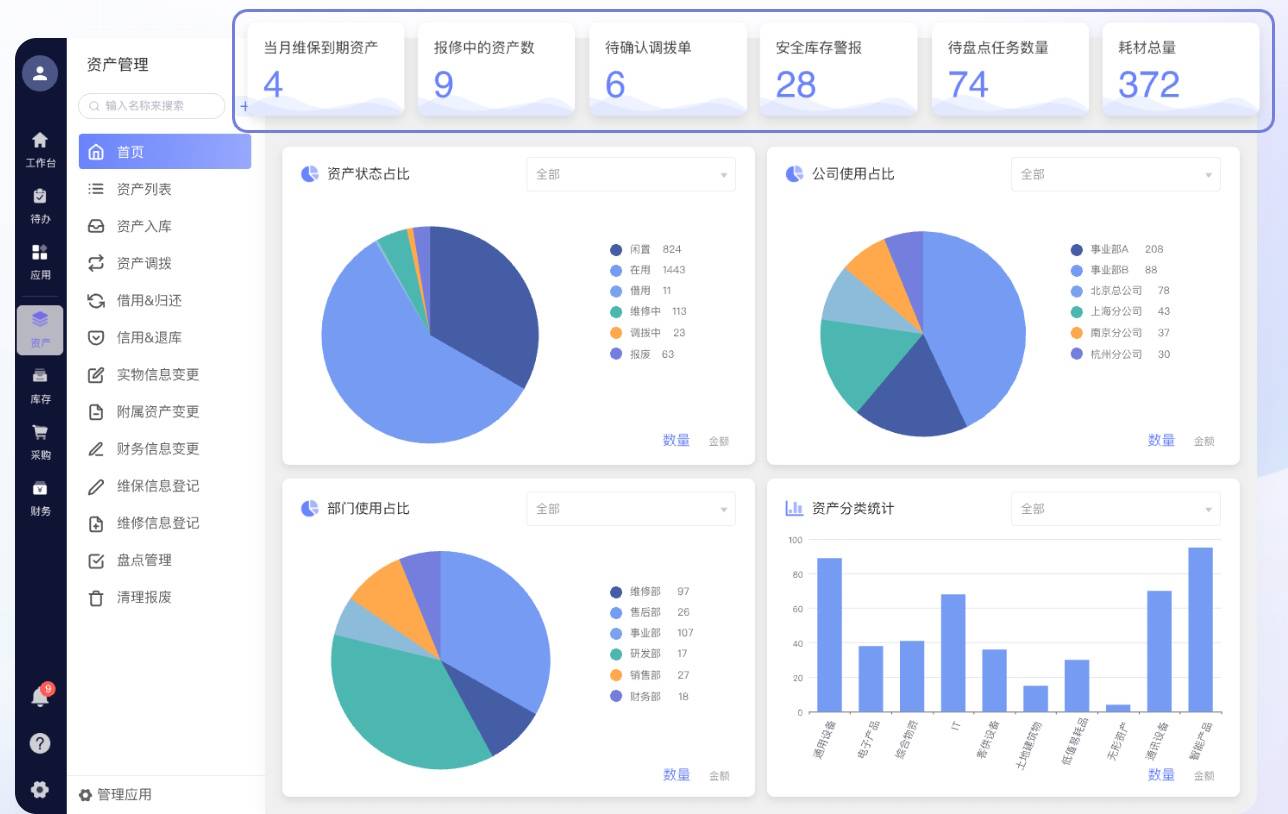Switch 公司使用占比 chart to 金额
Screen dimensions: 1288x814
1203,441
